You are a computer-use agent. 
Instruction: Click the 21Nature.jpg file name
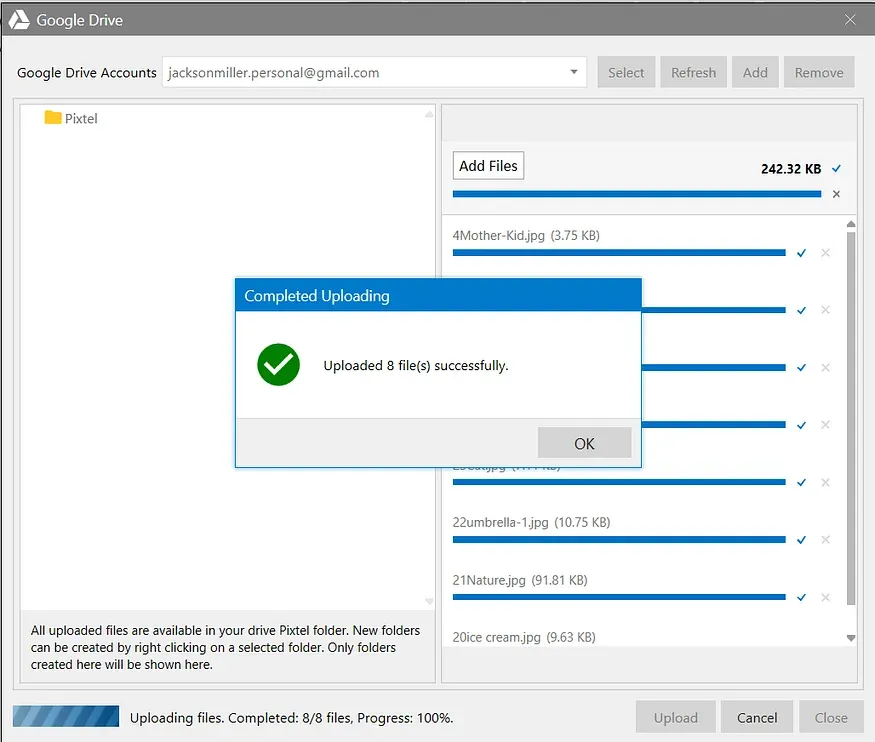[489, 580]
